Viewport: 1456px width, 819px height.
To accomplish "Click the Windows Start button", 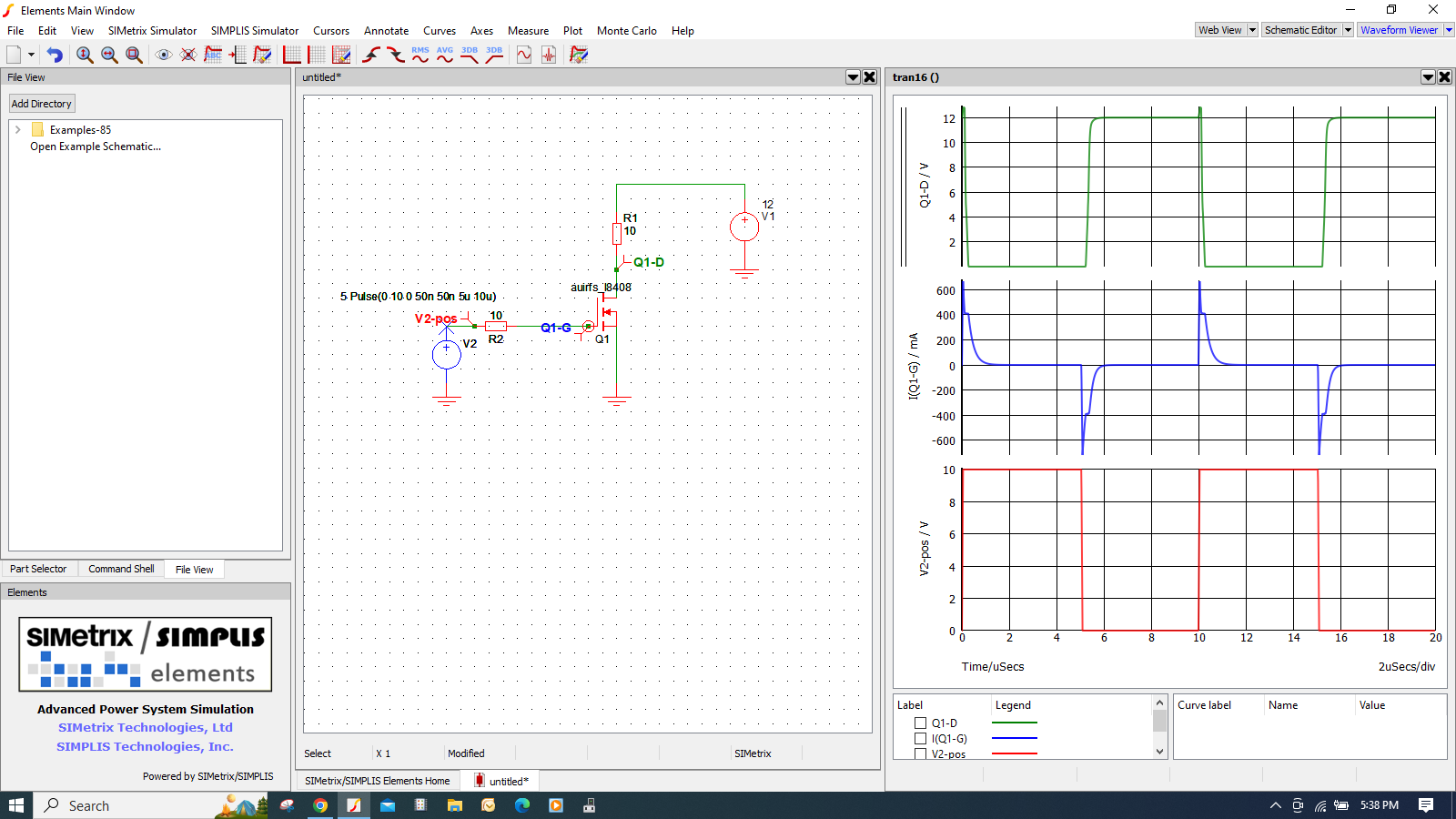I will (x=16, y=805).
